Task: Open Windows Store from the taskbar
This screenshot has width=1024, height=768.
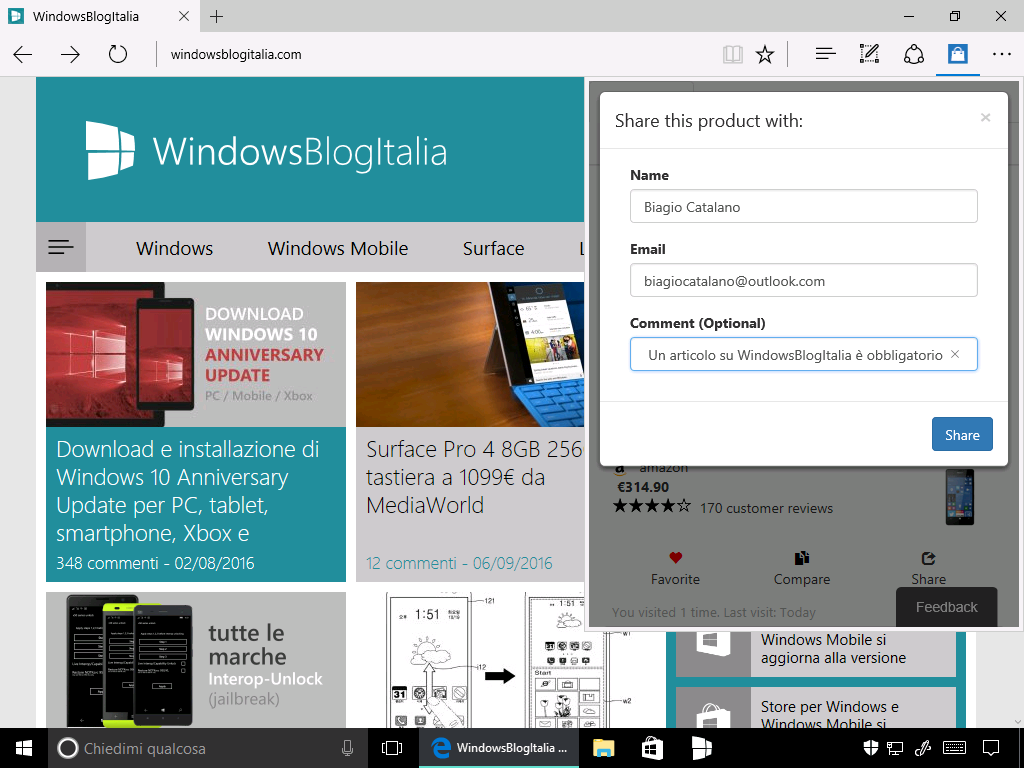Action: coord(652,748)
